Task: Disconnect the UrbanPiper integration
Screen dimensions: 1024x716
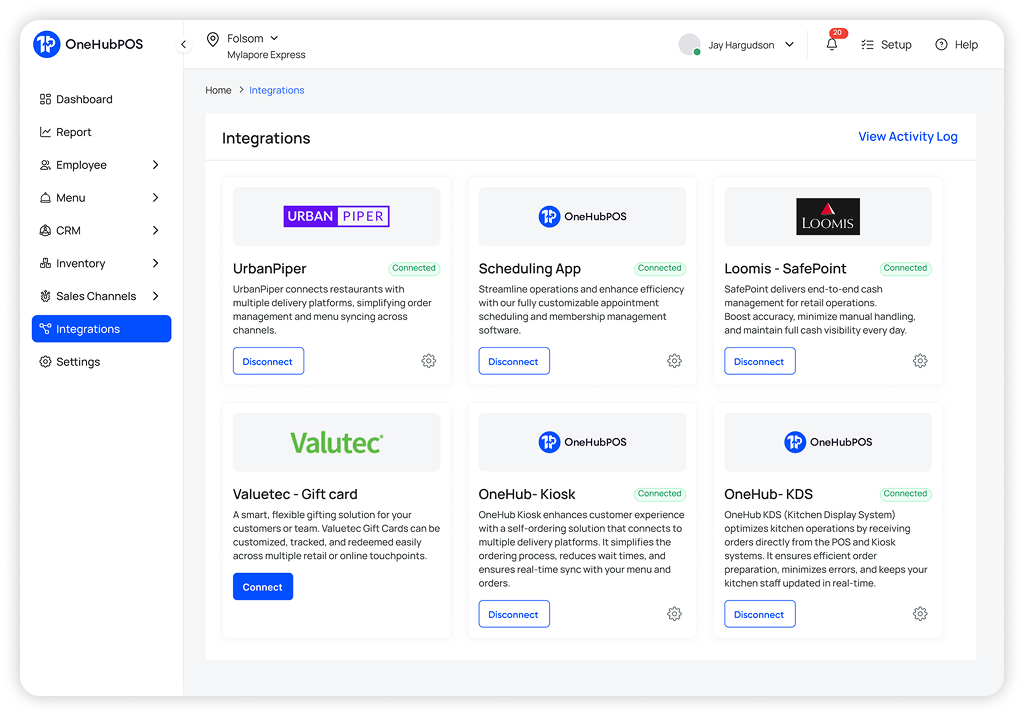Action: 268,361
